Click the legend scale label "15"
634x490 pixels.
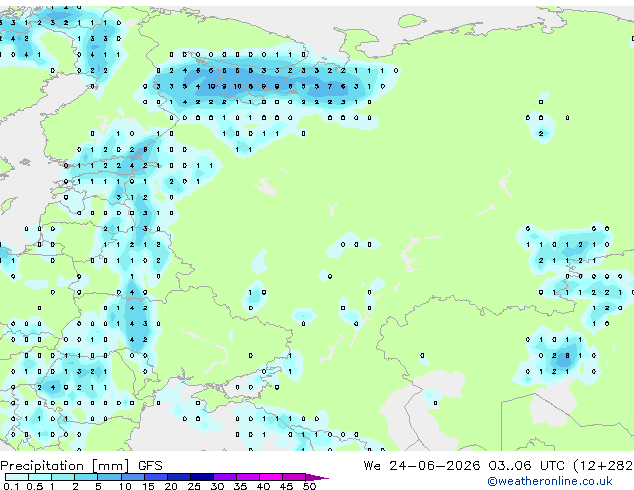pos(148,486)
